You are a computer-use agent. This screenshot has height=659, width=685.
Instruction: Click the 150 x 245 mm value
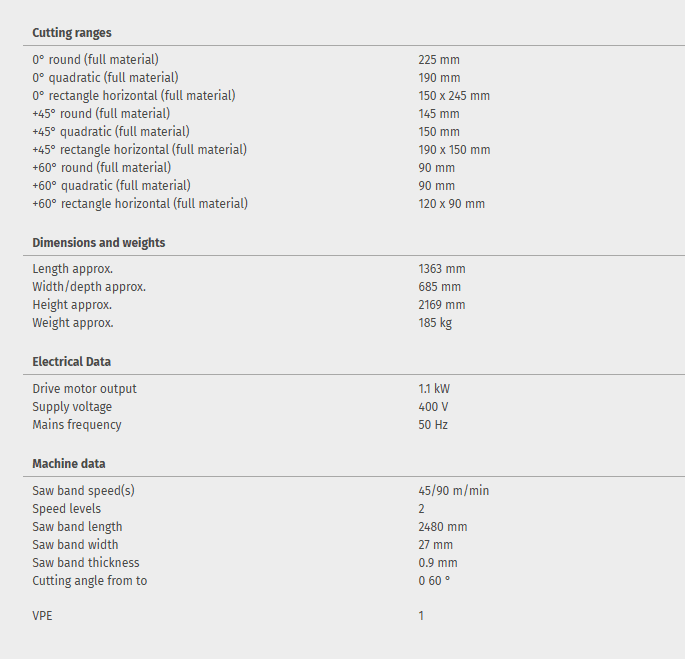[454, 96]
